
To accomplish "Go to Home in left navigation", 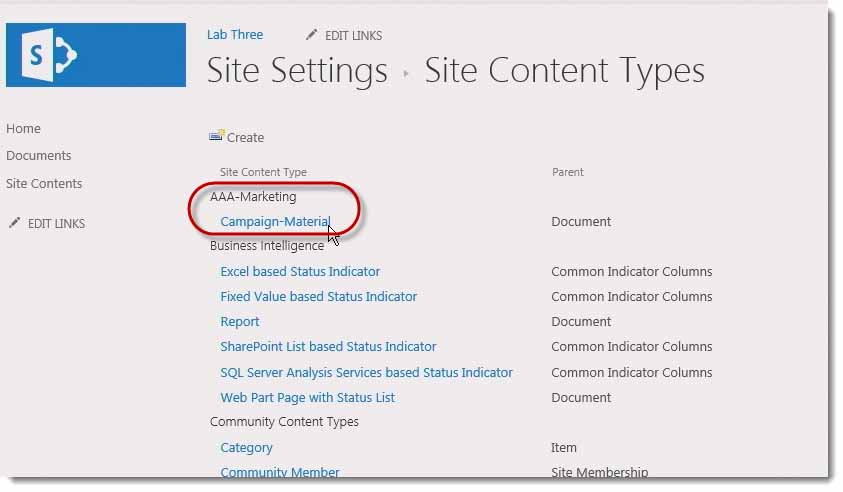I will coord(23,129).
